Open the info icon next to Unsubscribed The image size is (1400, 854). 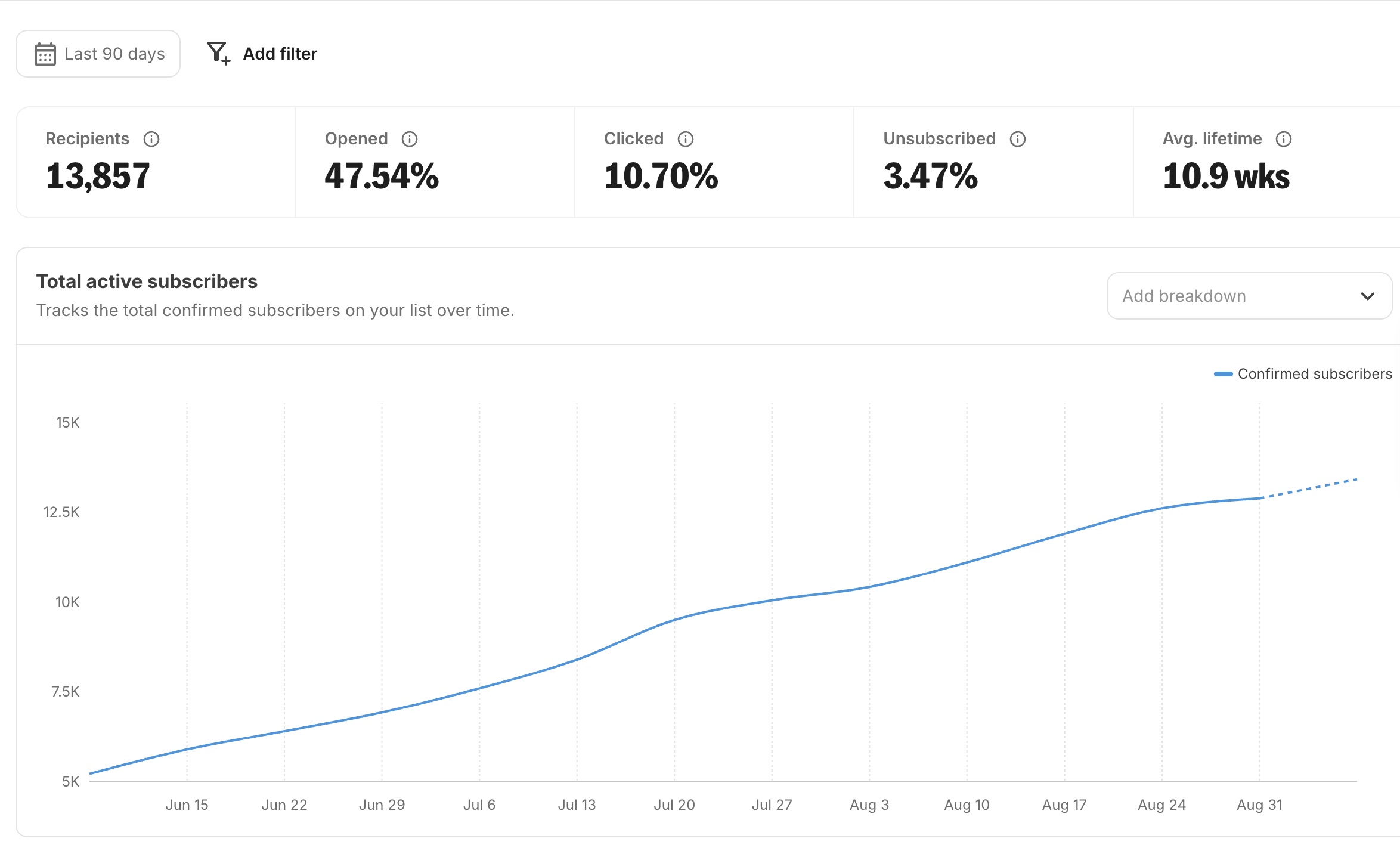tap(1018, 139)
